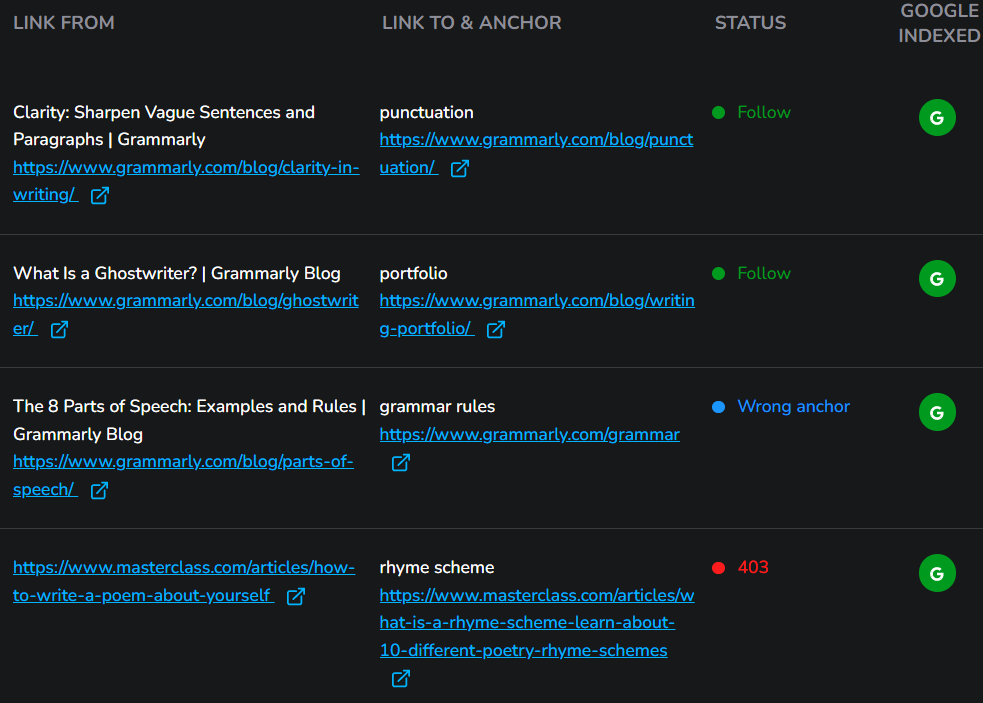
Task: Select the anchor text 'portfolio'
Action: point(413,273)
